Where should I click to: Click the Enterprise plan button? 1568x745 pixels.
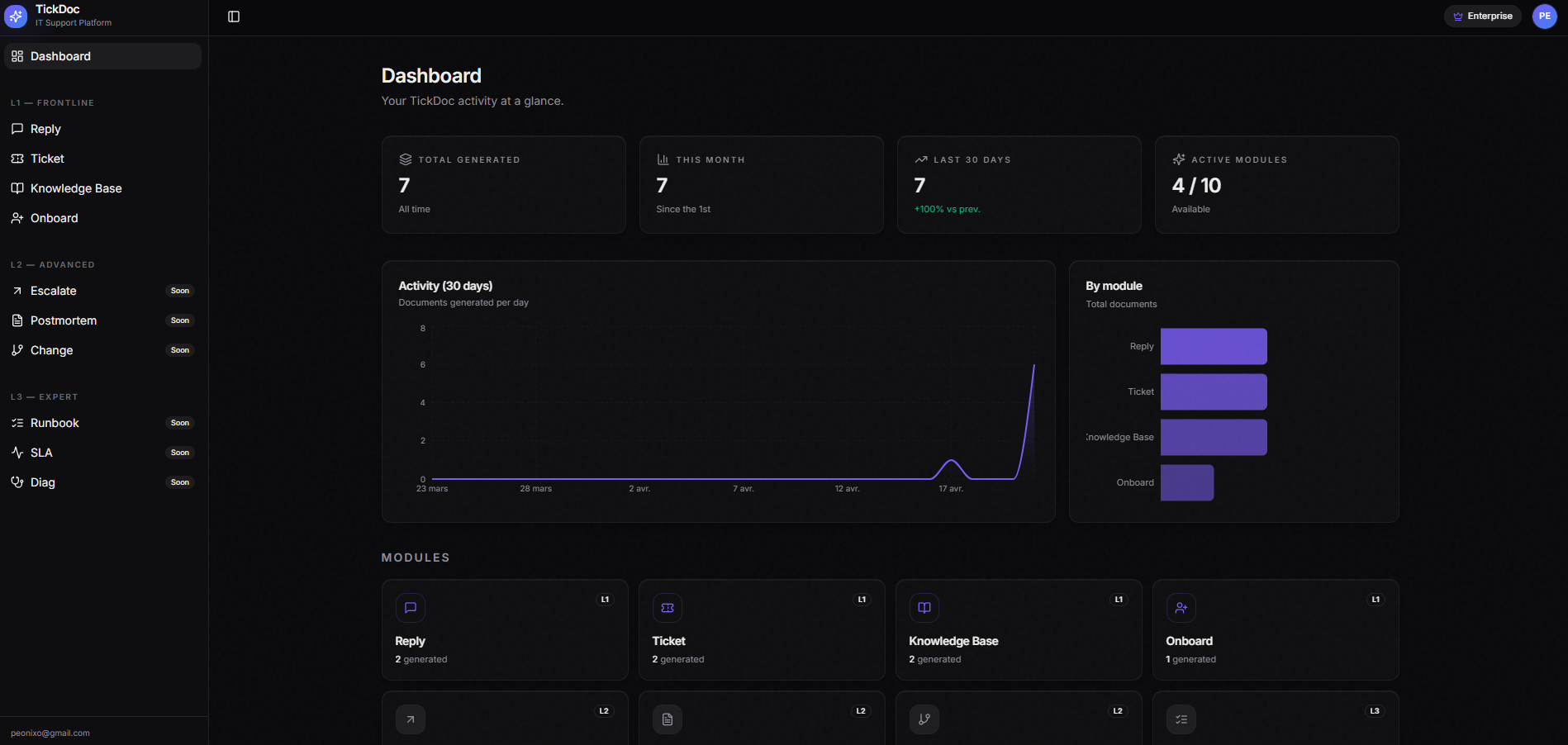coord(1482,16)
